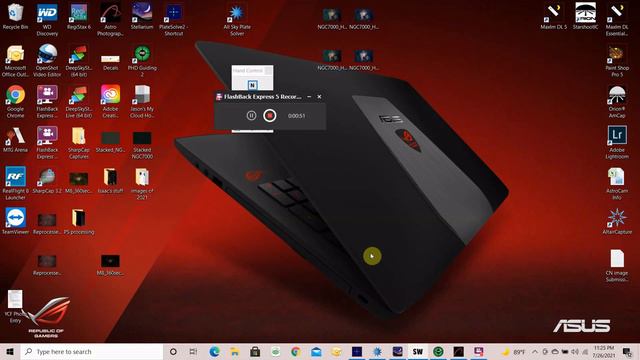Launch MTG Arena from the desktop
640x360 pixels.
point(15,140)
